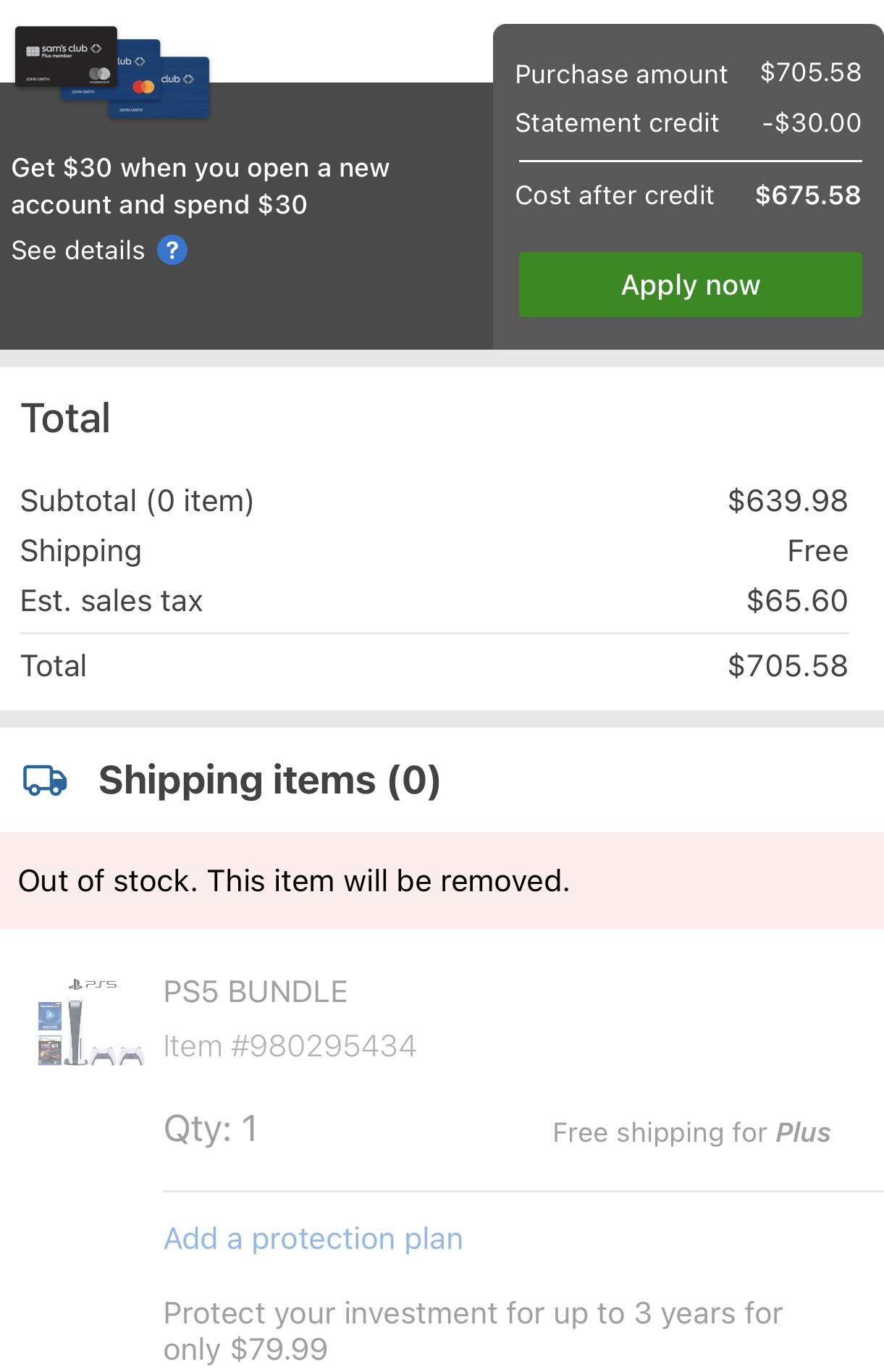Viewport: 884px width, 1372px height.
Task: Click the Qty: 1 quantity label
Action: (x=210, y=1129)
